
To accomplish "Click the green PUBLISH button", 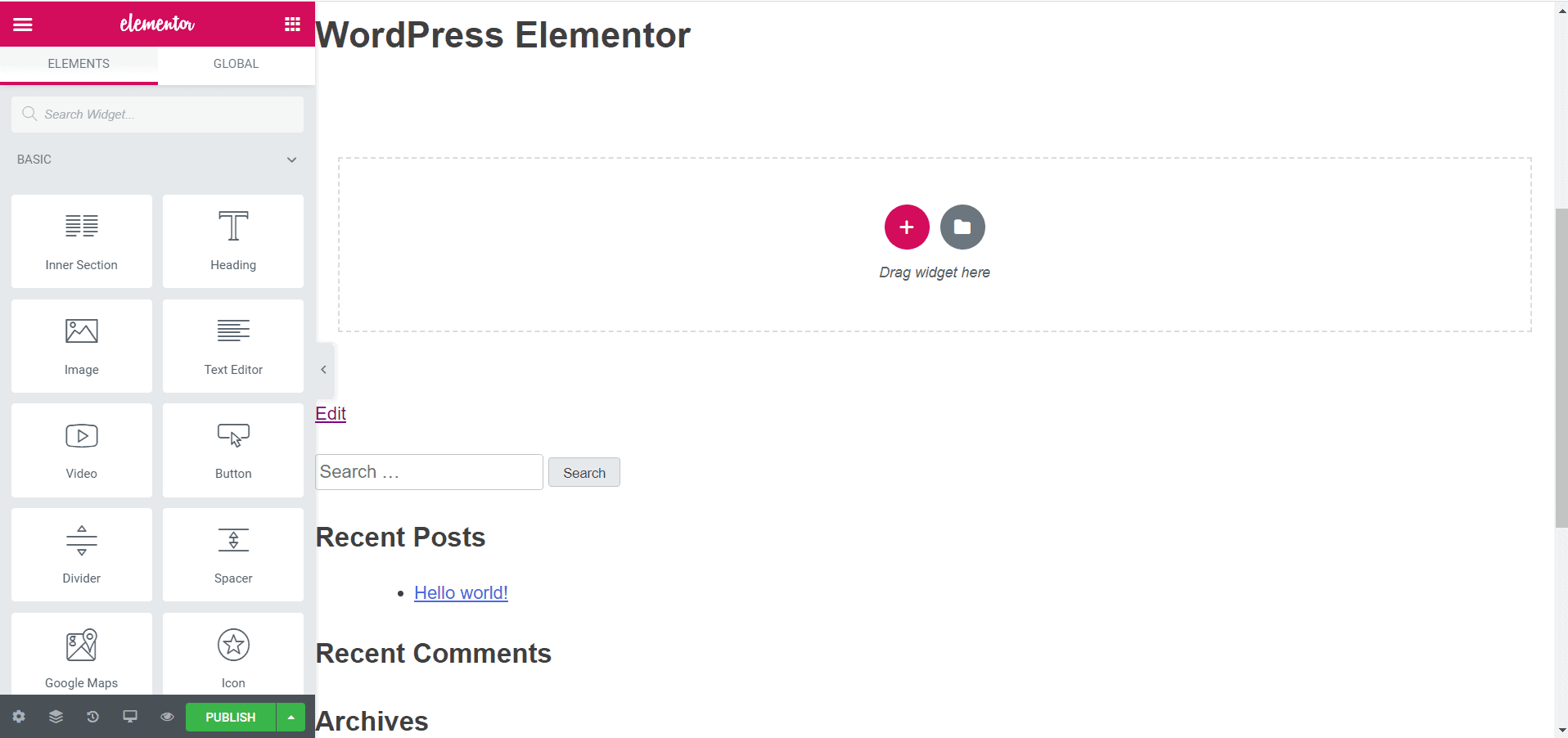I will (230, 717).
